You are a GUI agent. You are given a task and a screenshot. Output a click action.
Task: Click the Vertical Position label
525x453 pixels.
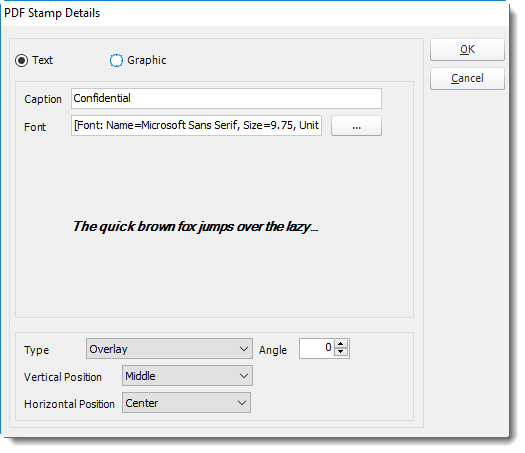[63, 377]
